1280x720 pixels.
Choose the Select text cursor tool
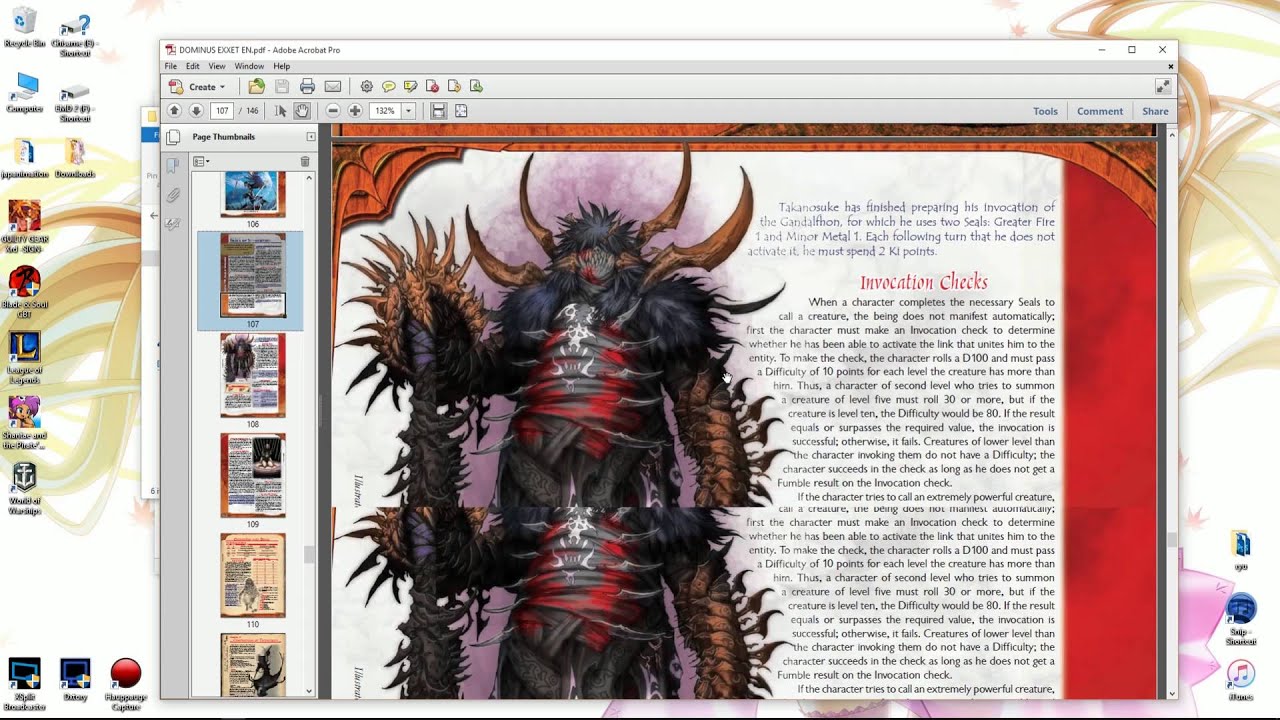[x=281, y=111]
